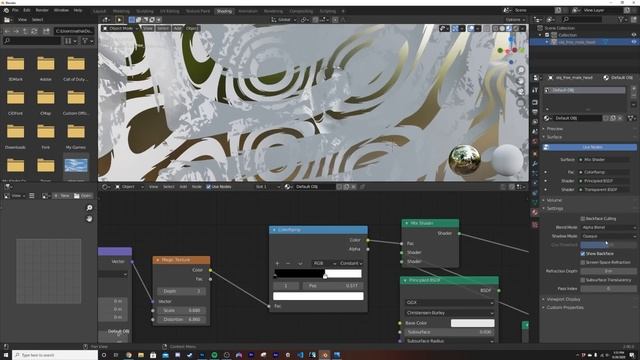
Task: Open the Render menu
Action: coord(42,10)
